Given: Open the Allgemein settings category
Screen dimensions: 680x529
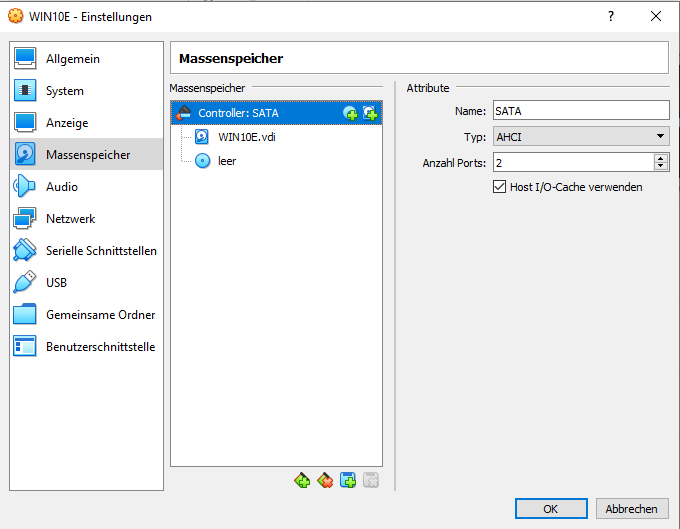Looking at the screenshot, I should click(x=86, y=59).
